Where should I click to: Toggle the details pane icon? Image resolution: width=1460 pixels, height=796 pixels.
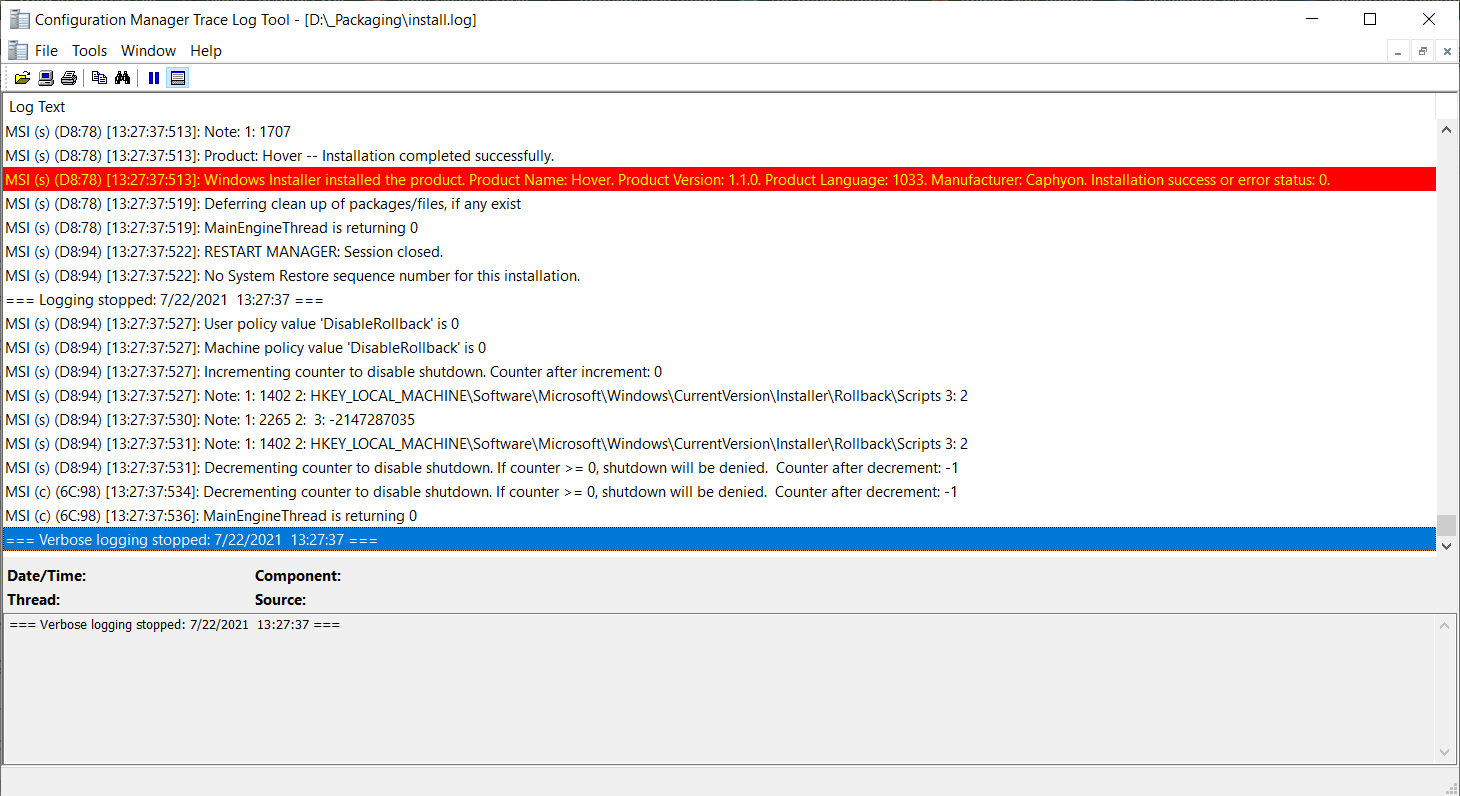tap(178, 78)
